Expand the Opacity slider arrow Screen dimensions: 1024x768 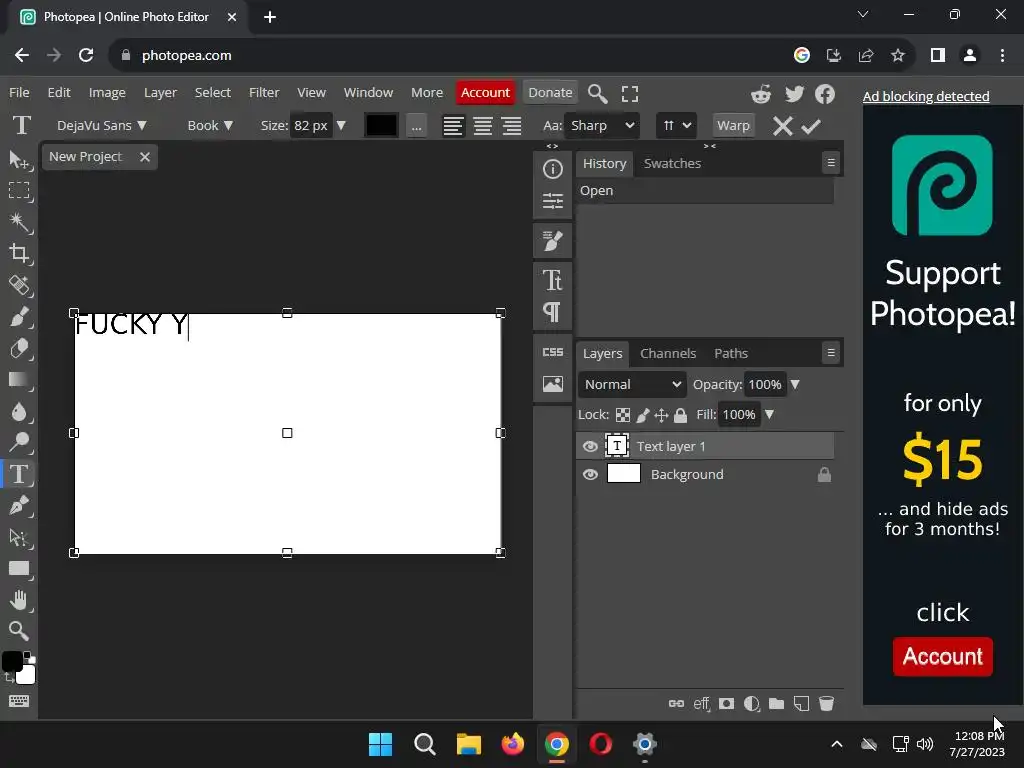(795, 385)
